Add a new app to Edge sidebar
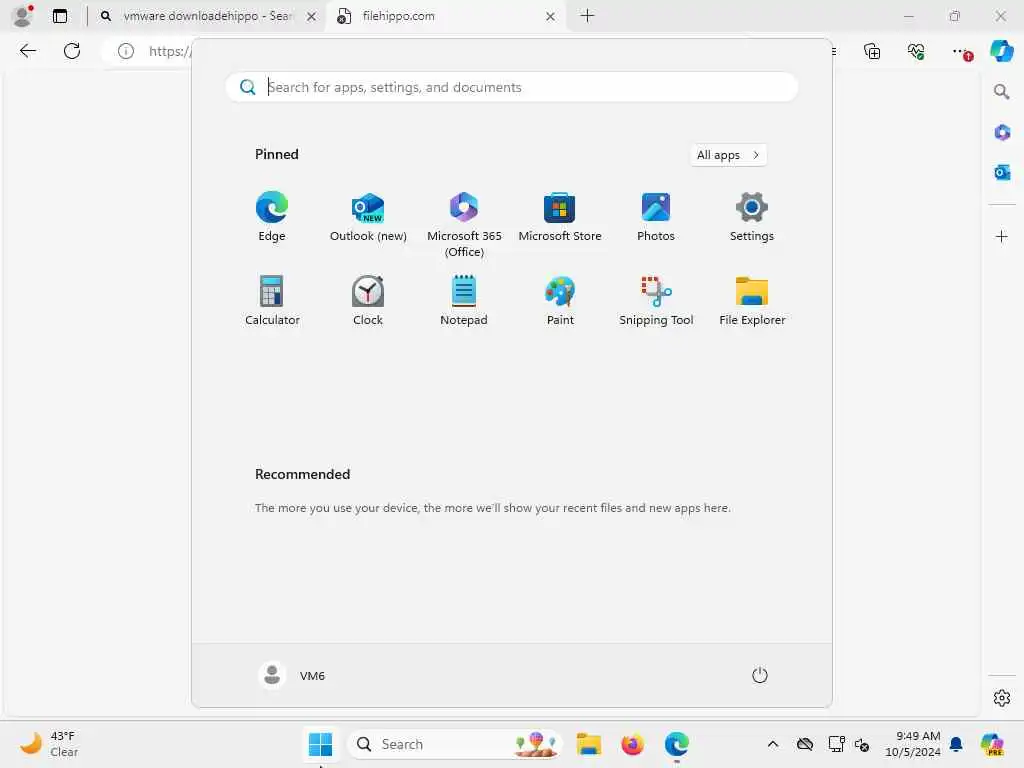The height and width of the screenshot is (768, 1024). pos(1001,236)
